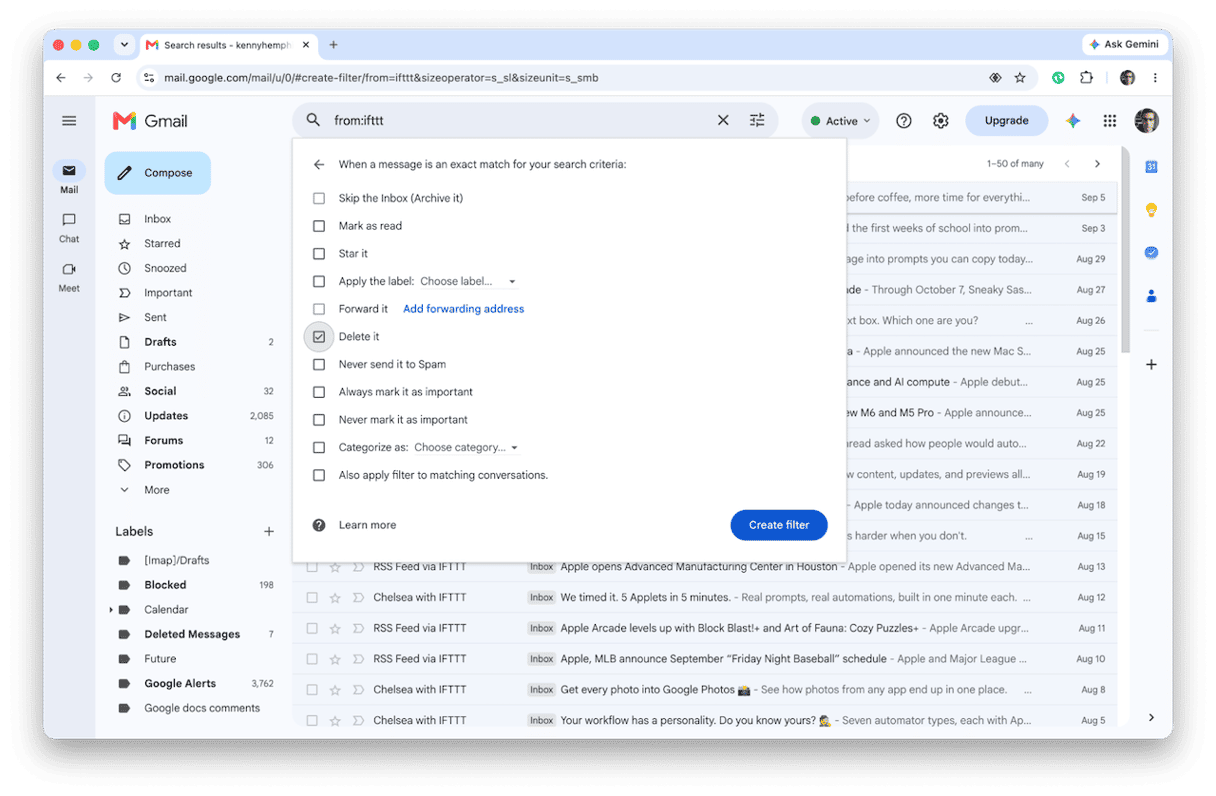Open the Chrome extensions puzzle icon
The height and width of the screenshot is (796, 1216).
(x=1086, y=77)
